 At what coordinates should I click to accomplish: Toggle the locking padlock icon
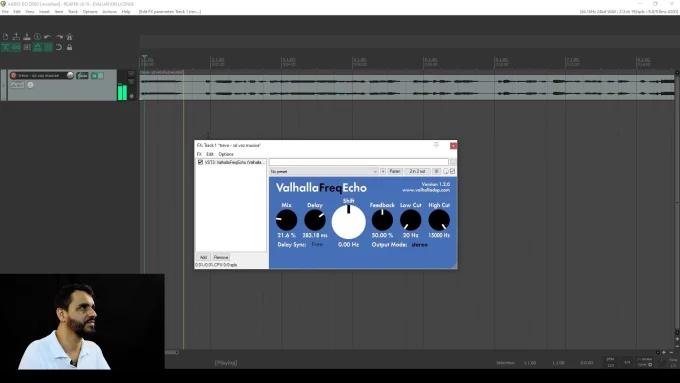pos(69,47)
